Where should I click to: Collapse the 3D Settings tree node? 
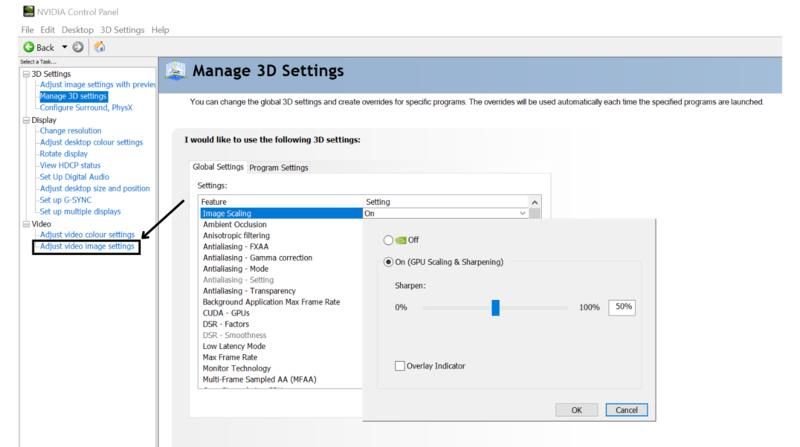25,74
